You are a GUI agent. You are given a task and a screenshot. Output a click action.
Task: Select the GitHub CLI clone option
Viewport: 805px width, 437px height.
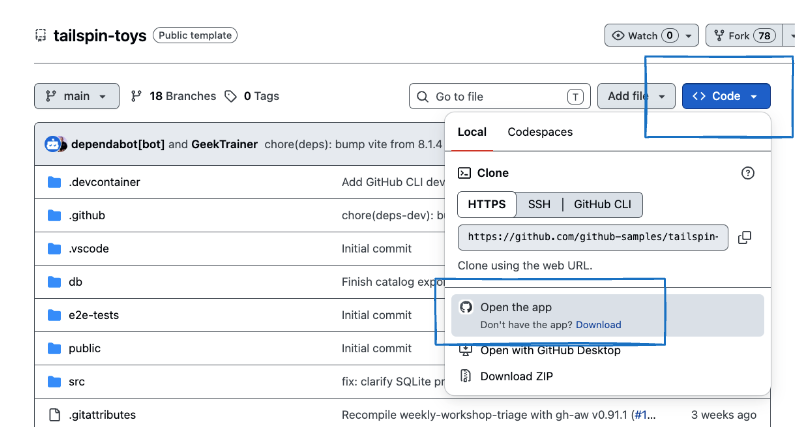pos(602,204)
